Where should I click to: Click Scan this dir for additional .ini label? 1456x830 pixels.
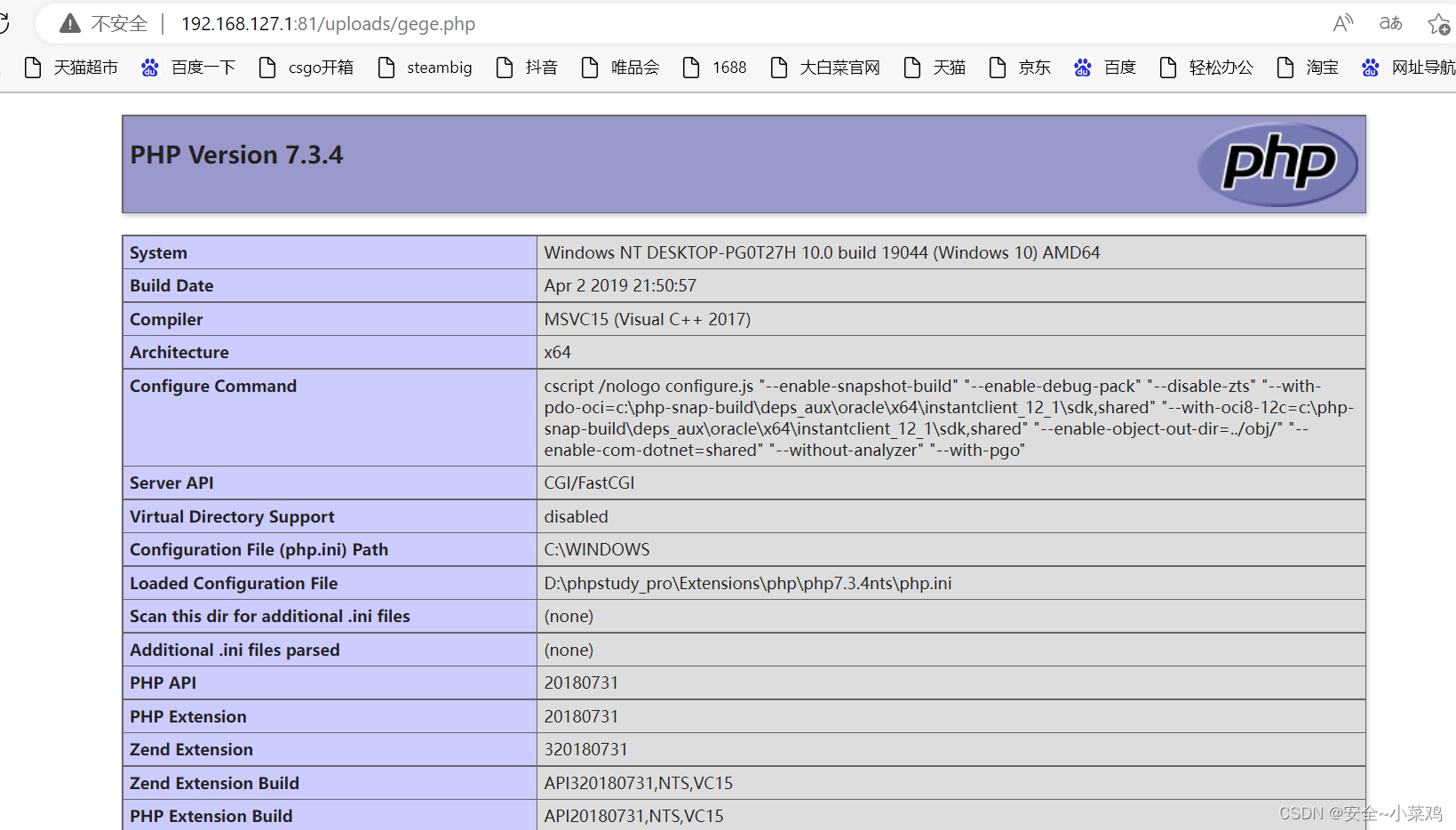tap(270, 617)
